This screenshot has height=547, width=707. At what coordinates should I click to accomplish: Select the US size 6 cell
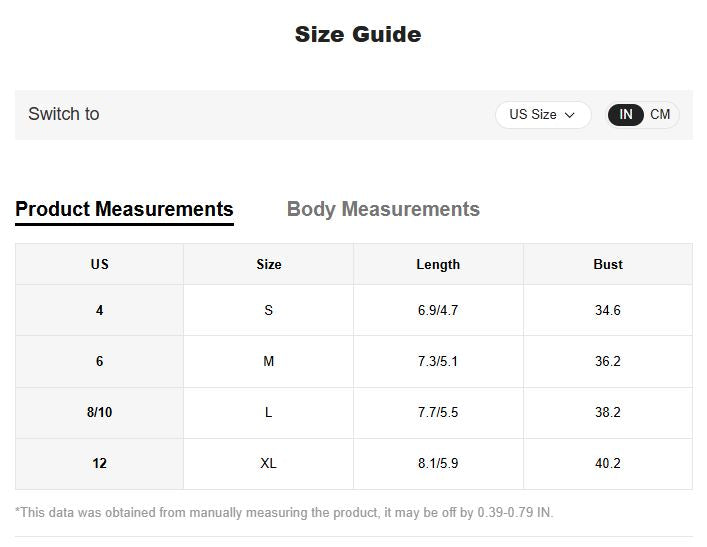tap(99, 361)
